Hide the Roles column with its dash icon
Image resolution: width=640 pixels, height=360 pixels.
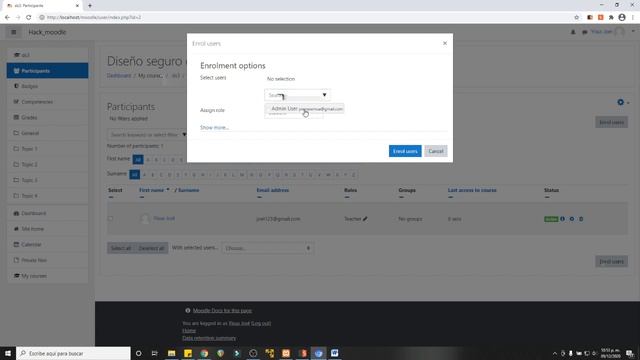click(x=347, y=197)
